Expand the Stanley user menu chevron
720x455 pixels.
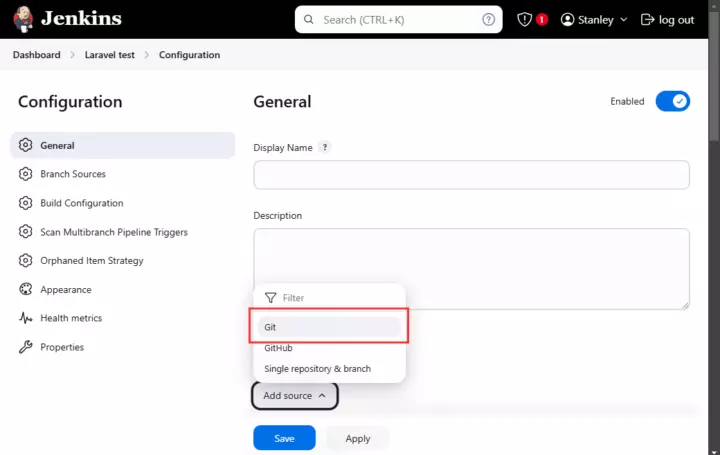[x=624, y=20]
